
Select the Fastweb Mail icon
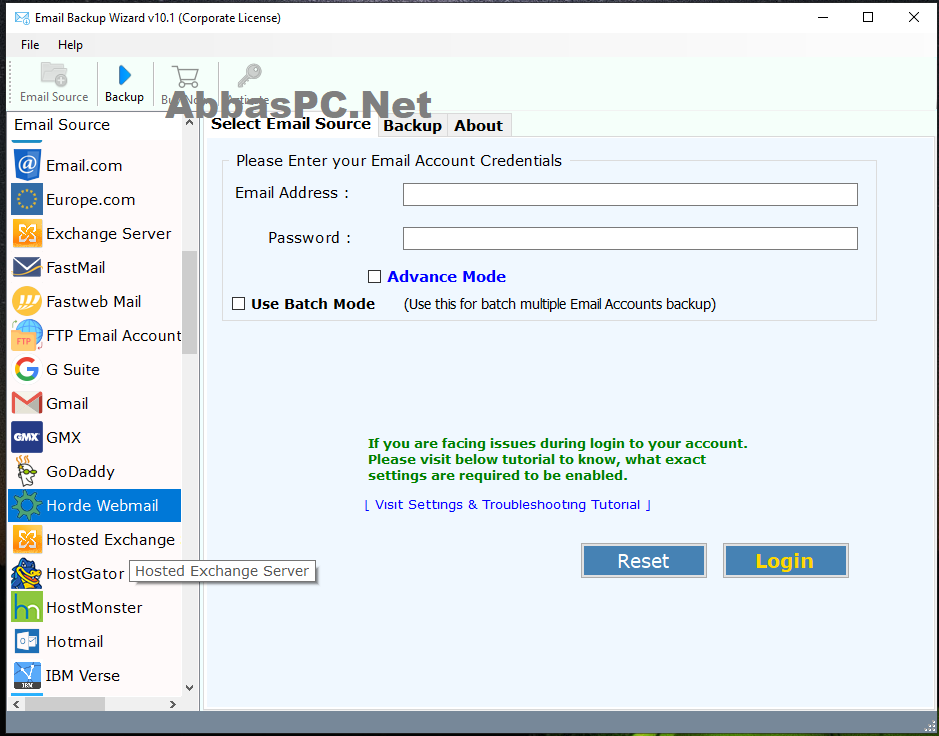(27, 301)
